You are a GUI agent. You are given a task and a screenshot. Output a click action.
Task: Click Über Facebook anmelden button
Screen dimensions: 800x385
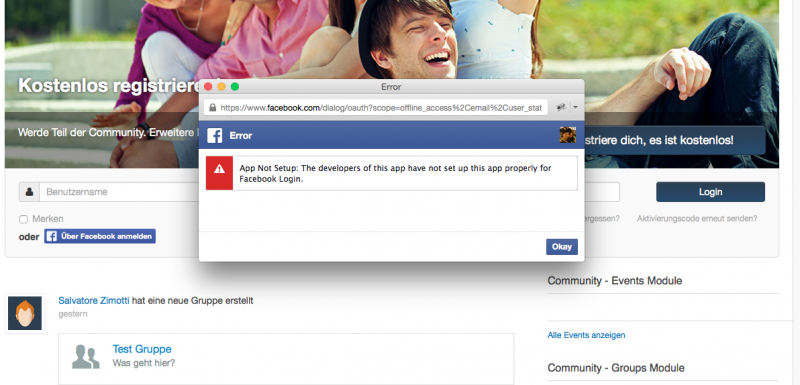[x=100, y=236]
